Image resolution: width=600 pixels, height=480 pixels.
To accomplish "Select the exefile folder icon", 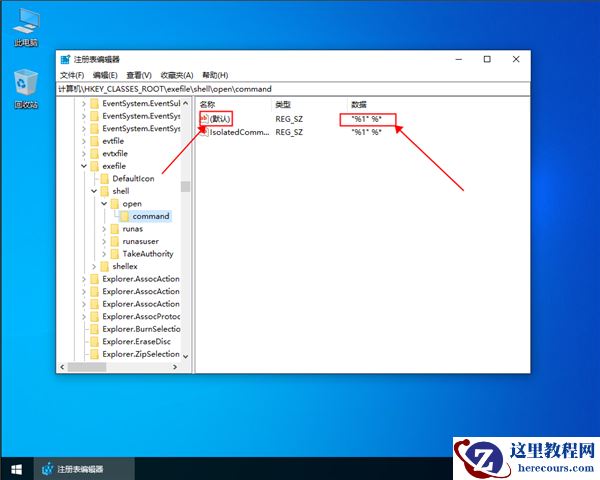I will coord(94,166).
